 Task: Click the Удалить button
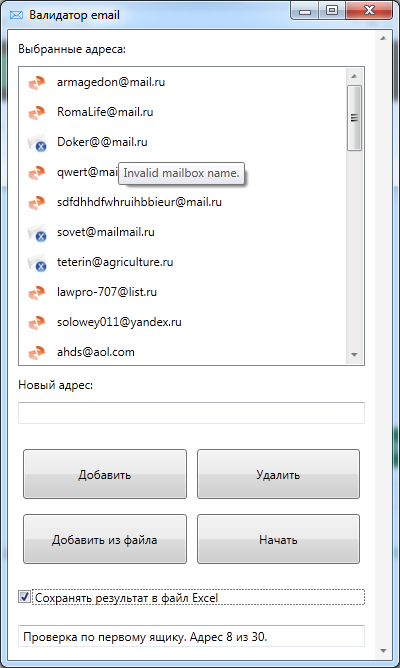point(278,474)
